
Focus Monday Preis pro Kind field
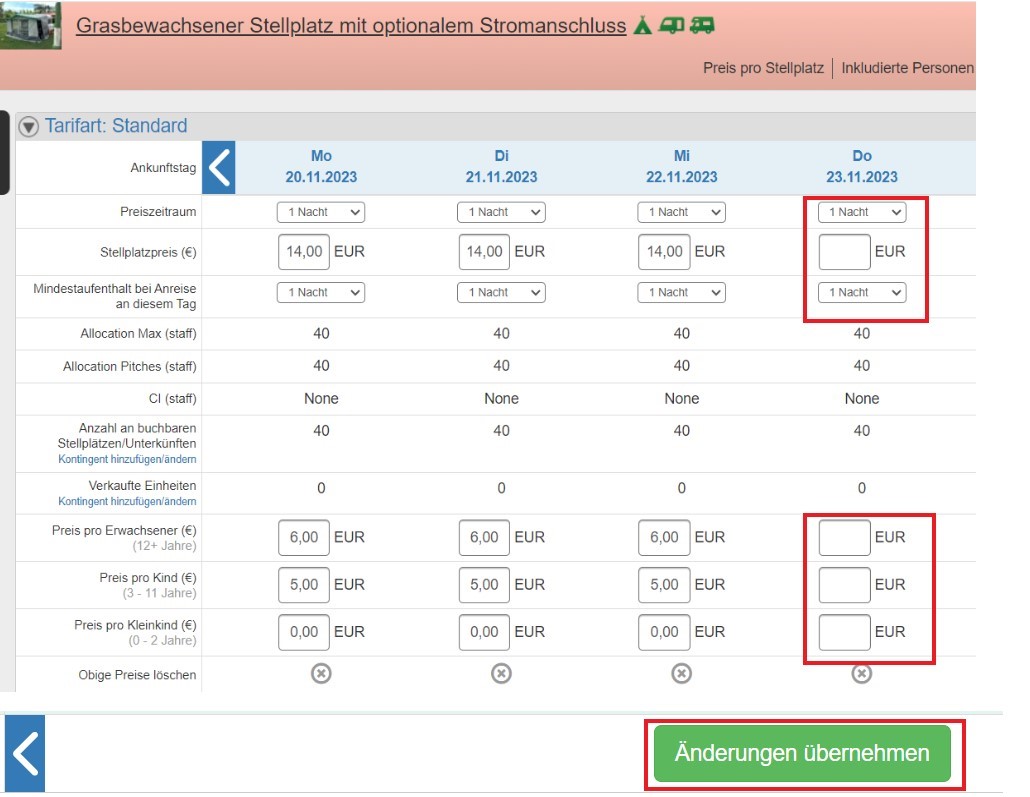click(303, 585)
